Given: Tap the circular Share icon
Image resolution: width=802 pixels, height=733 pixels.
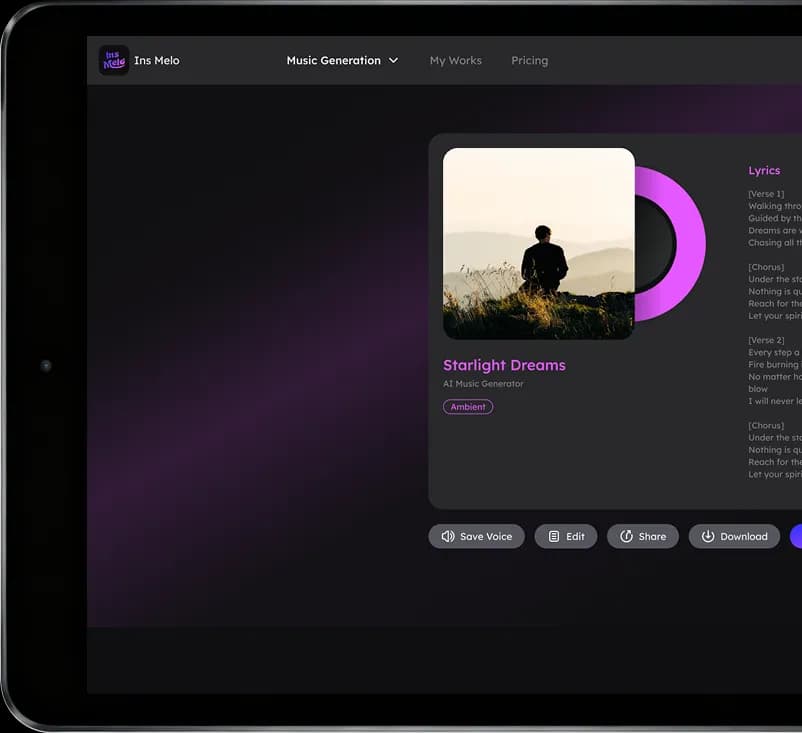Looking at the screenshot, I should pos(624,536).
